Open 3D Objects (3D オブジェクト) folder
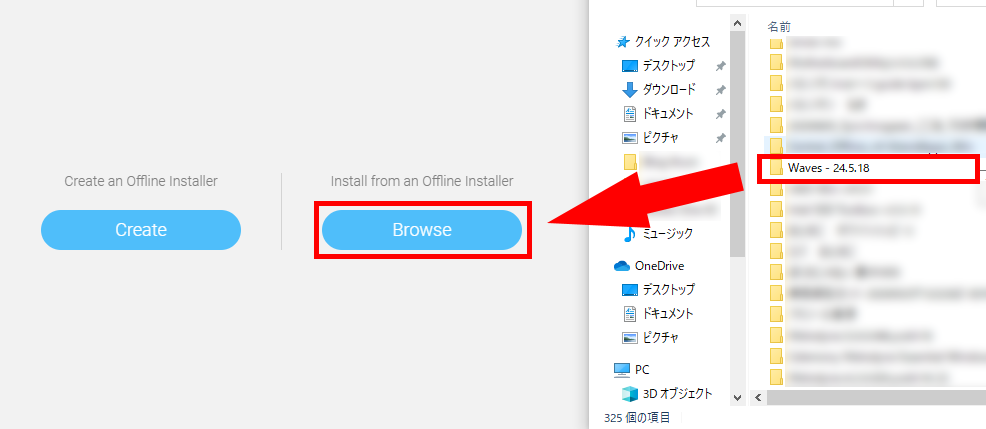This screenshot has height=429, width=986. pyautogui.click(x=630, y=393)
